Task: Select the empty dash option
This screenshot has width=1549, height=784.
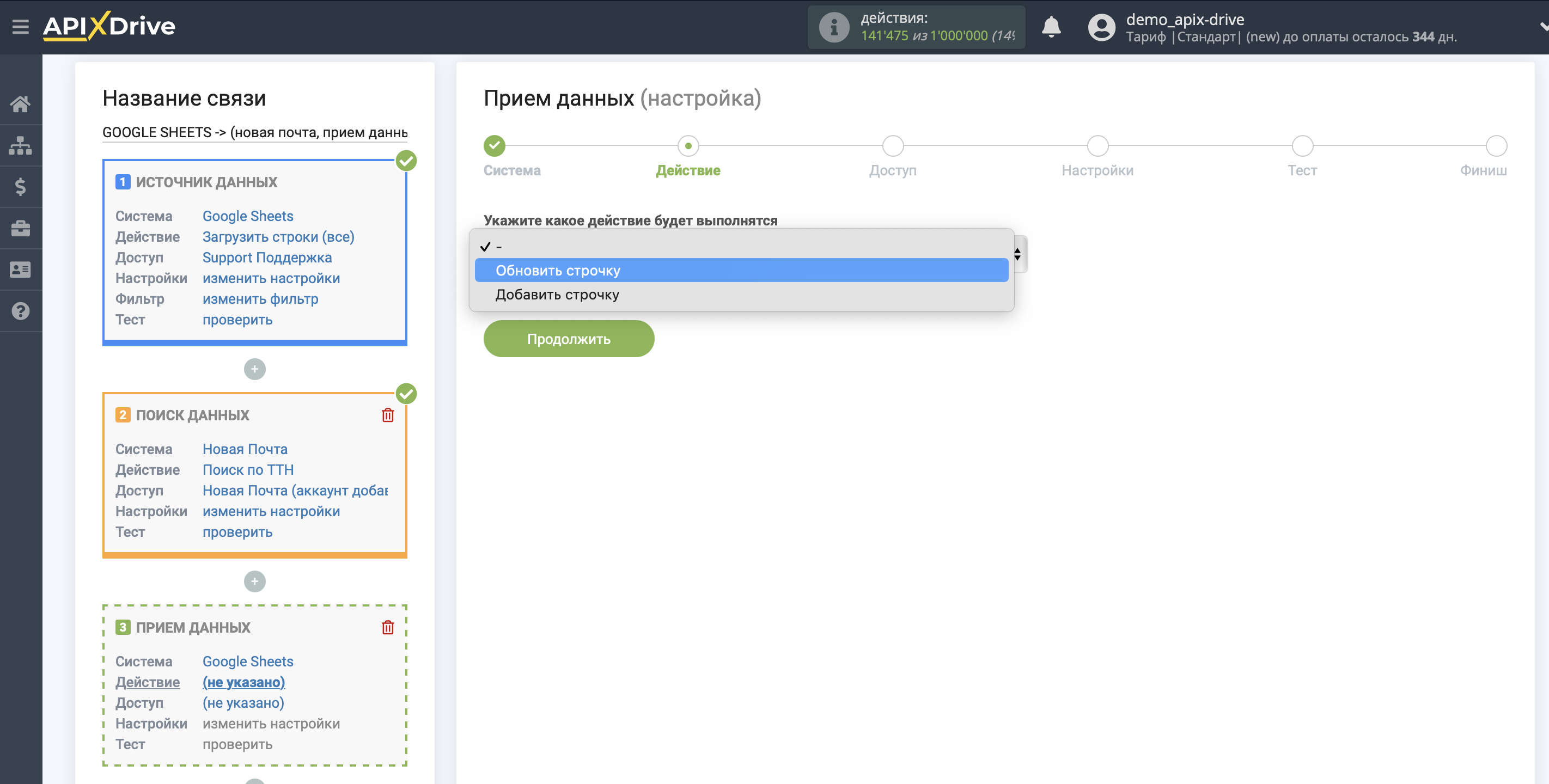Action: click(x=741, y=247)
